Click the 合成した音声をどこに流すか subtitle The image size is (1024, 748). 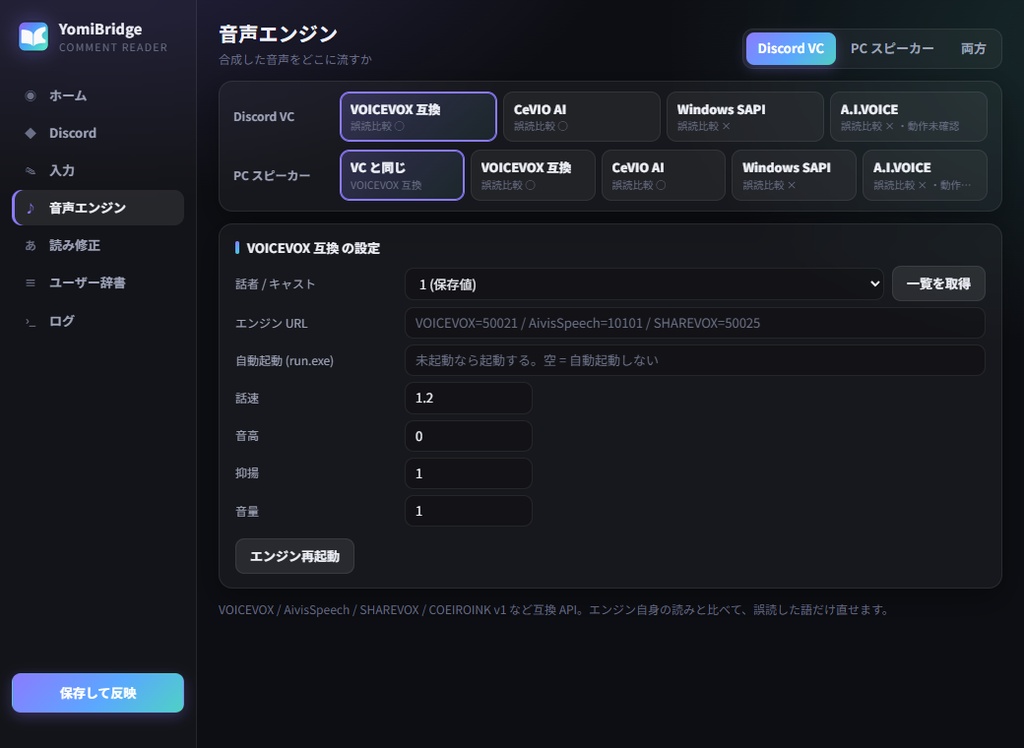pyautogui.click(x=295, y=59)
